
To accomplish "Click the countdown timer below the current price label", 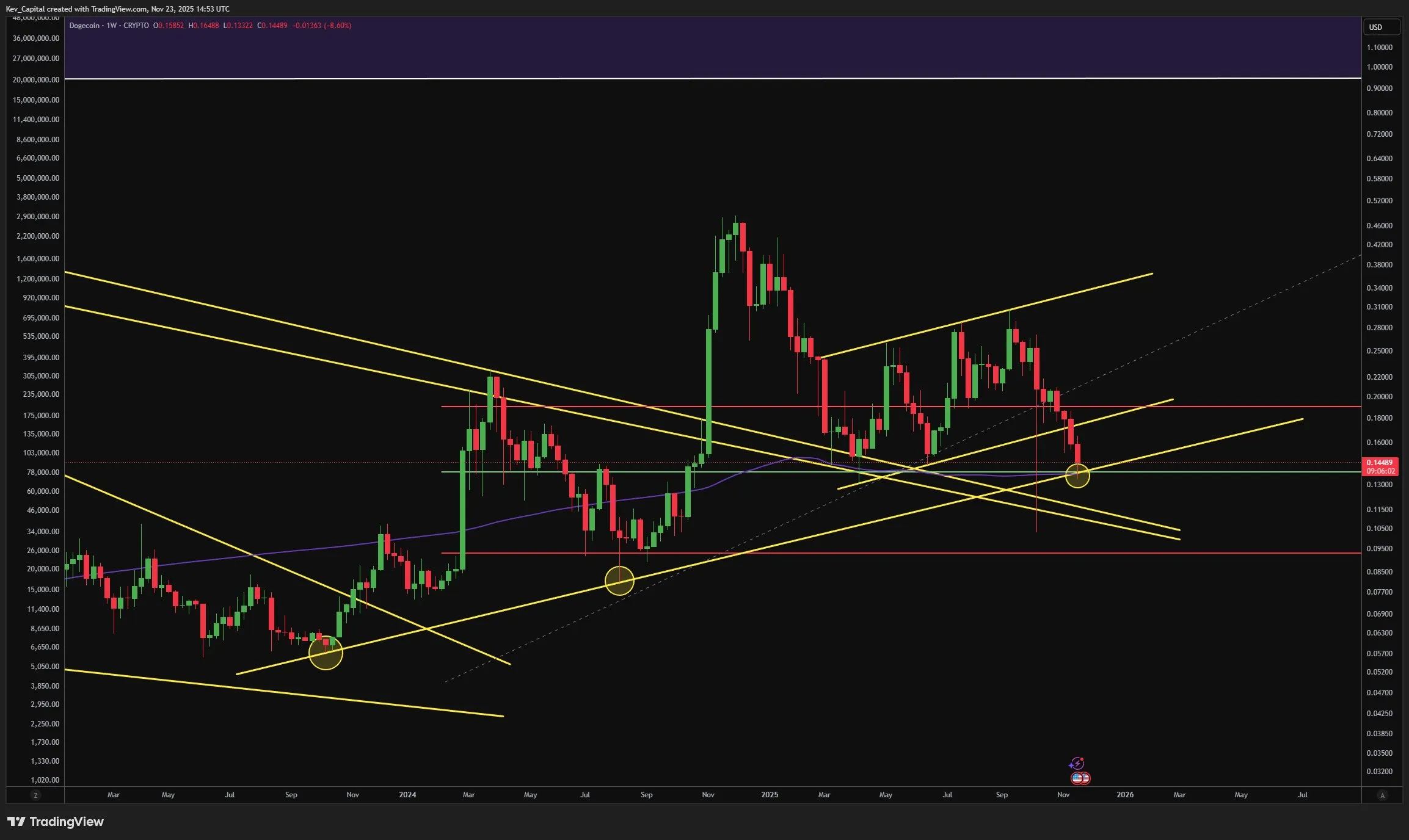I will (x=1382, y=472).
